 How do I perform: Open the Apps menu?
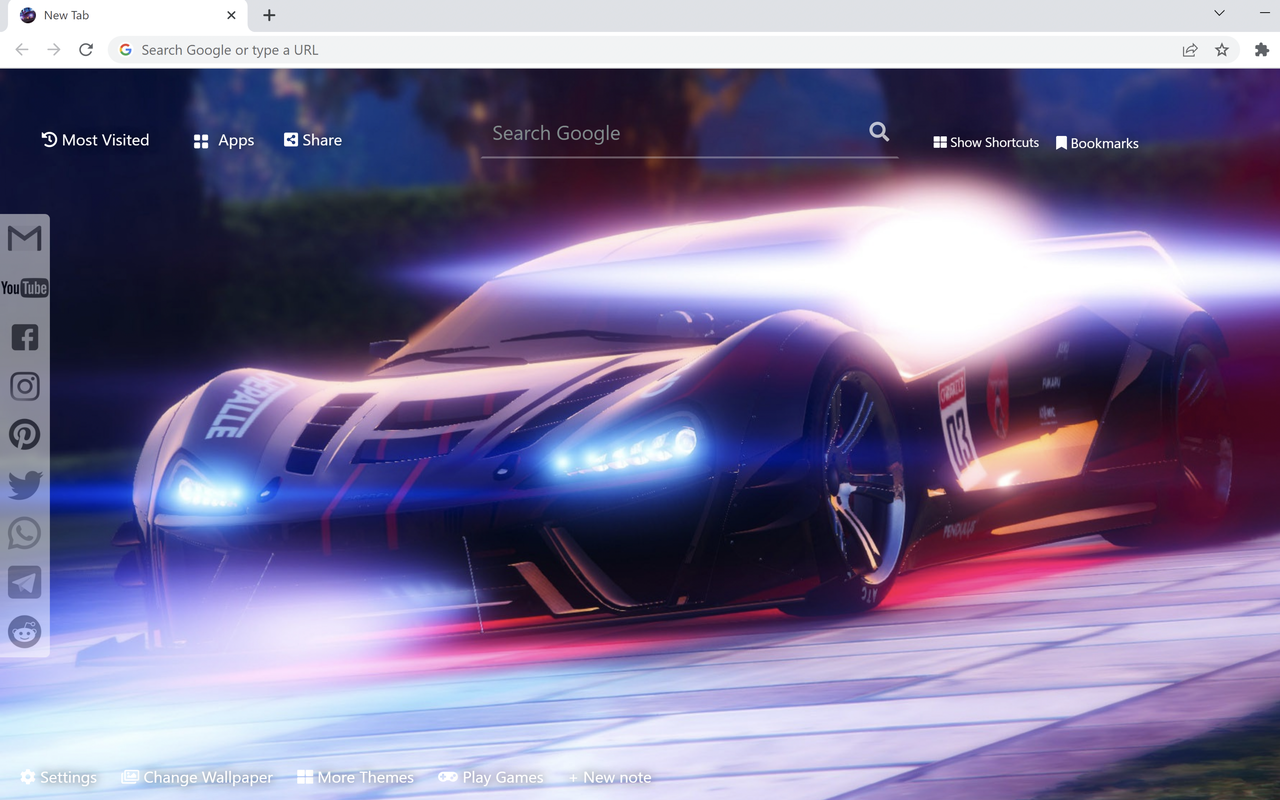tap(224, 141)
